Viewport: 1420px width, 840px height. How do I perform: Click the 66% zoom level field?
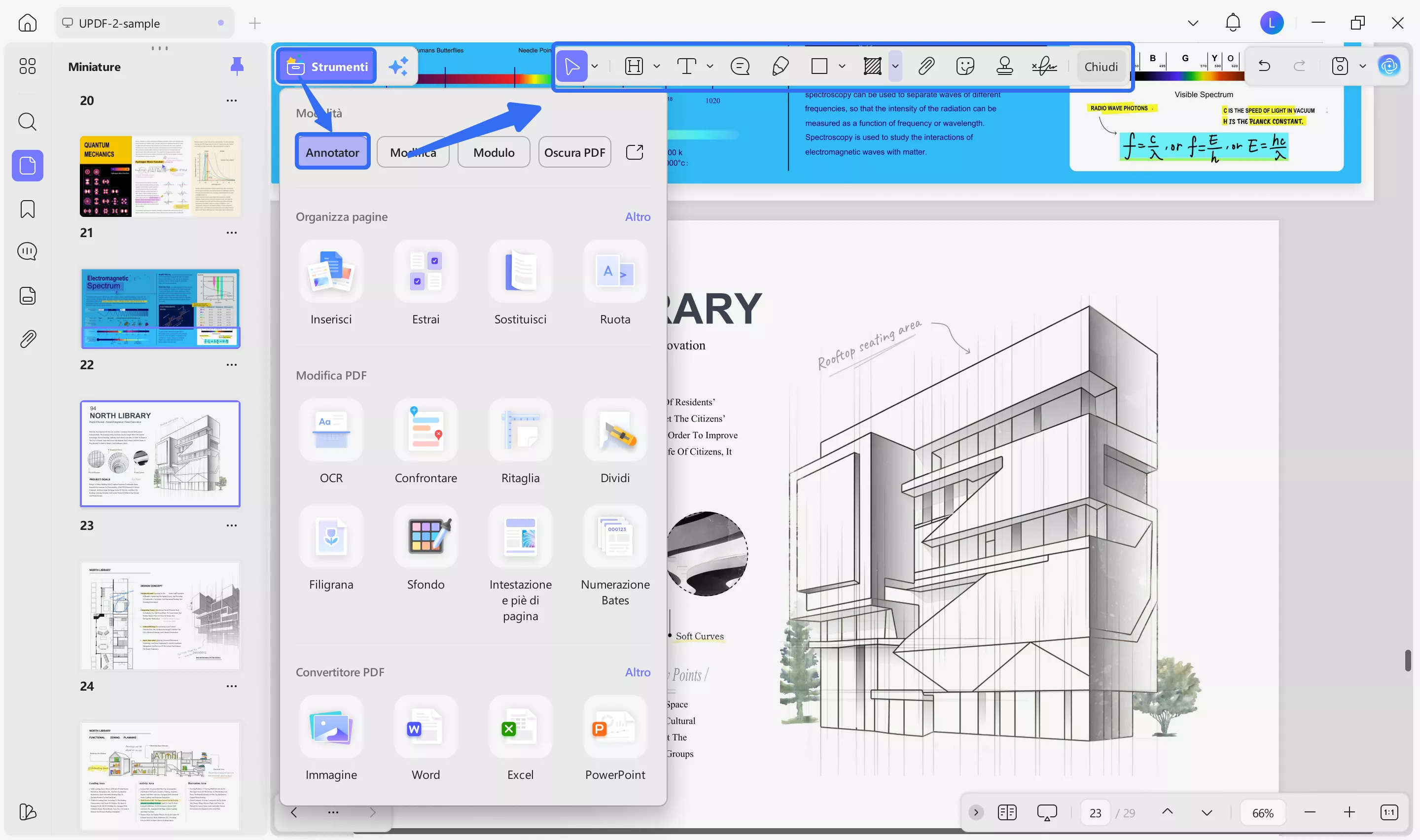pyautogui.click(x=1262, y=813)
